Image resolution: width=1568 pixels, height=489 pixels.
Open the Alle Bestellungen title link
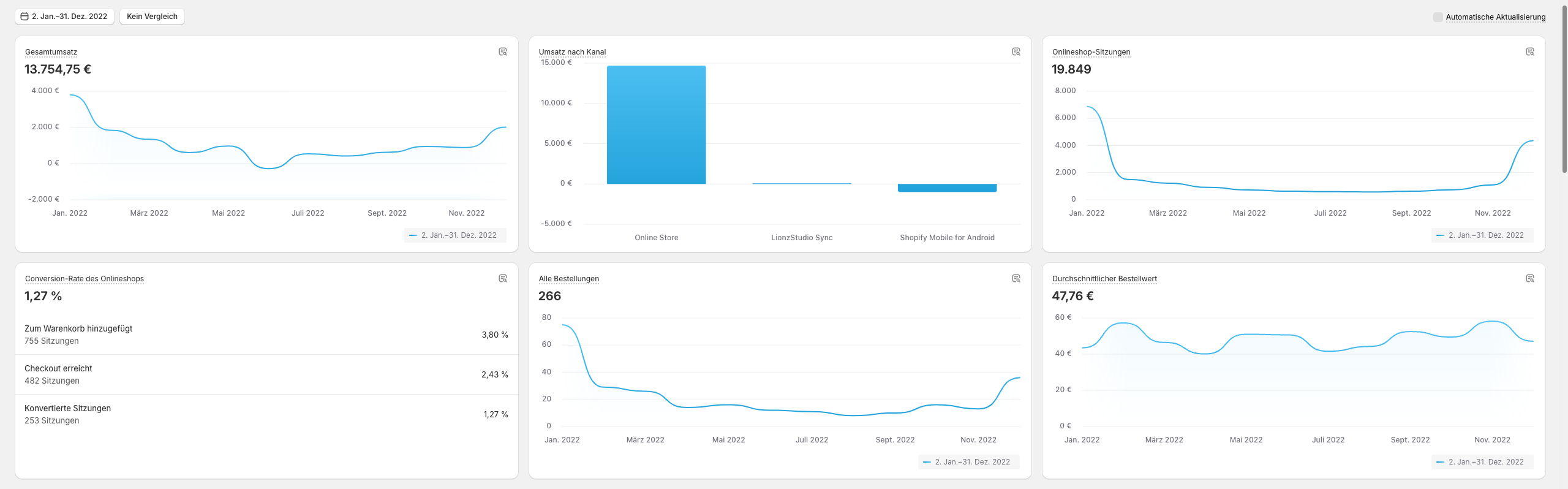(x=568, y=279)
